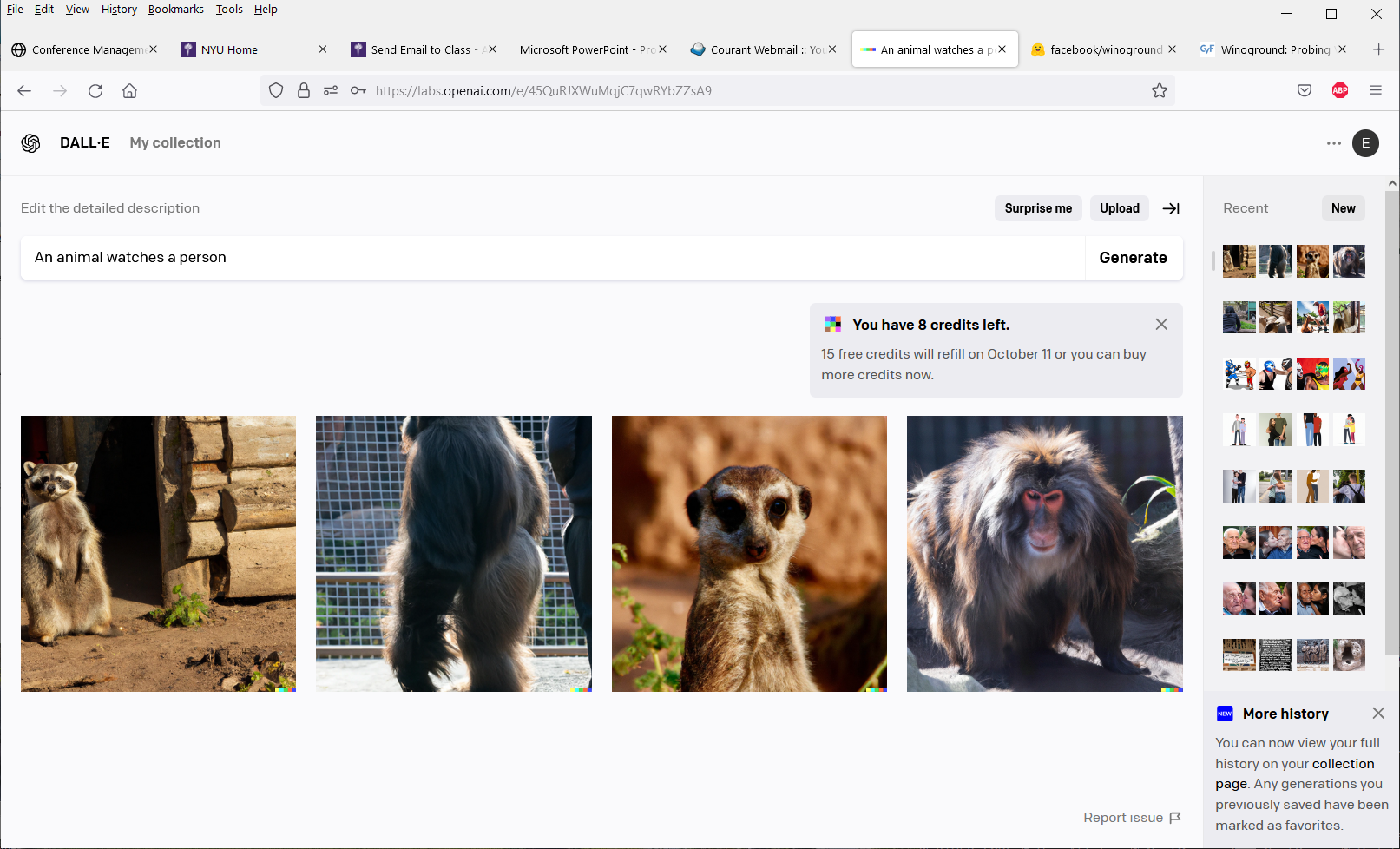The height and width of the screenshot is (849, 1400).
Task: Click the OpenAI logo icon
Action: coord(31,143)
